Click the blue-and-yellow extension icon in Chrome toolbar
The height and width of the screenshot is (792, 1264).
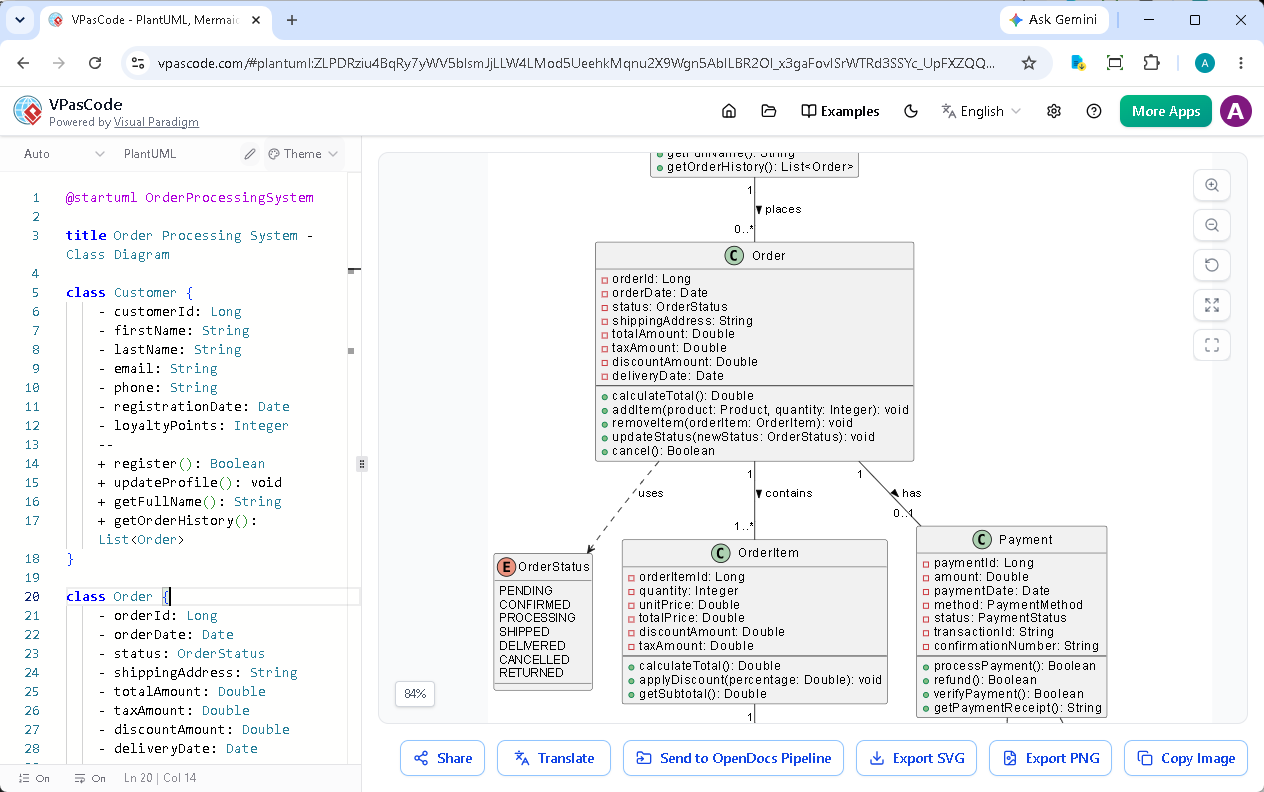tap(1078, 63)
